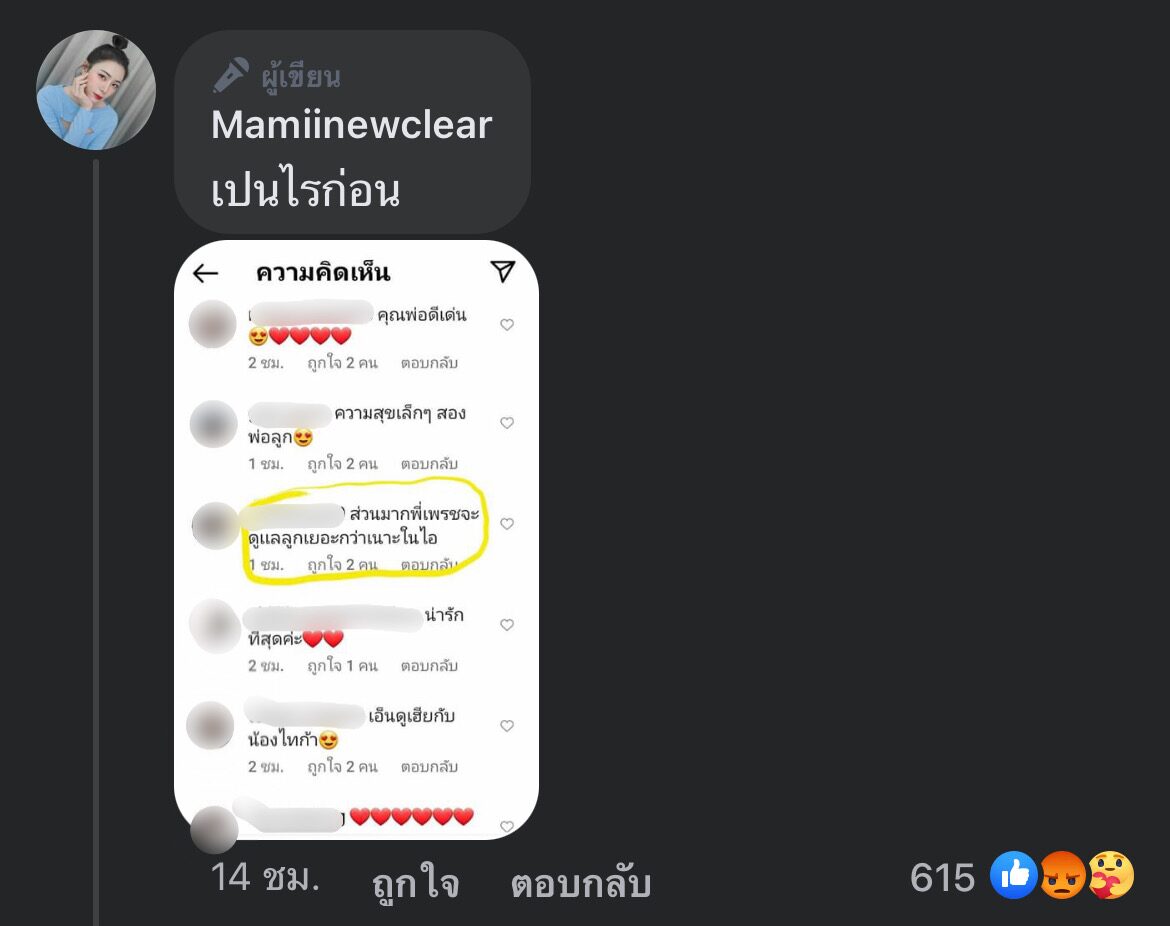The width and height of the screenshot is (1170, 926).
Task: Tap the heart beside the เอ็นดูเฮียกับ comment
Action: [507, 725]
